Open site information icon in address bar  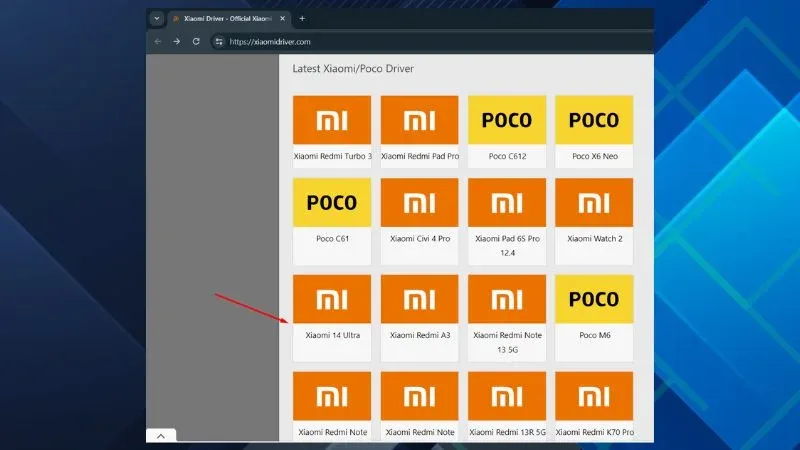[219, 42]
